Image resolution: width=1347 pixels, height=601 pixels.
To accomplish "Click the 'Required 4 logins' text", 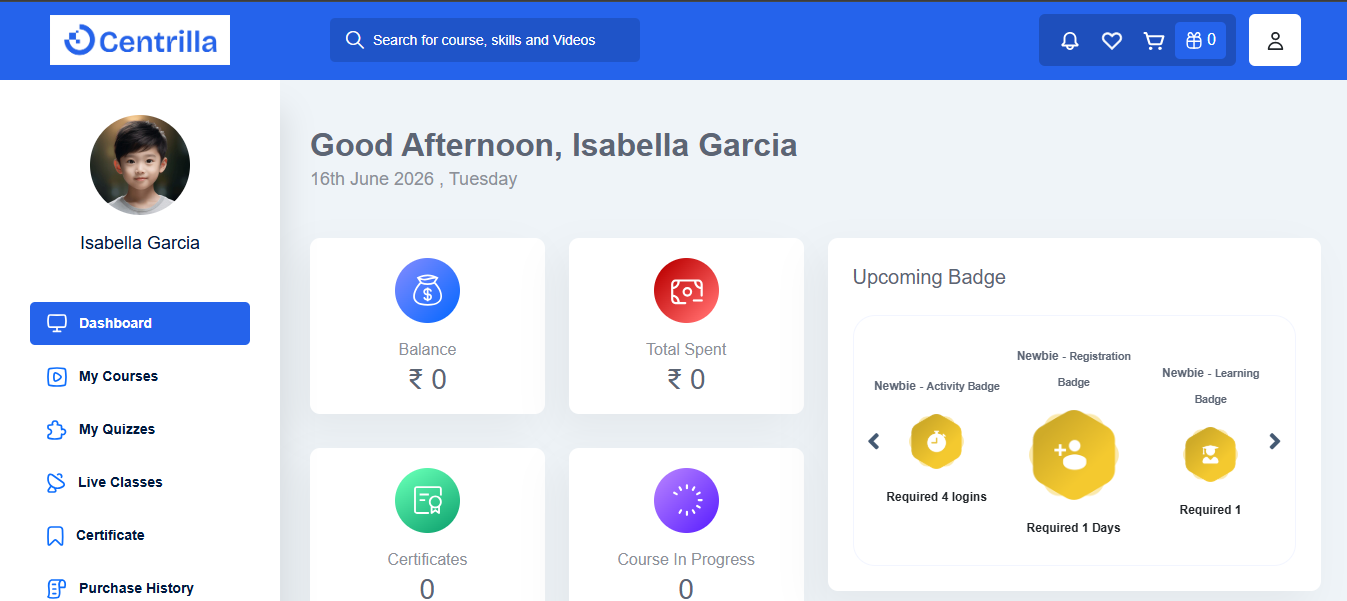I will pos(936,497).
